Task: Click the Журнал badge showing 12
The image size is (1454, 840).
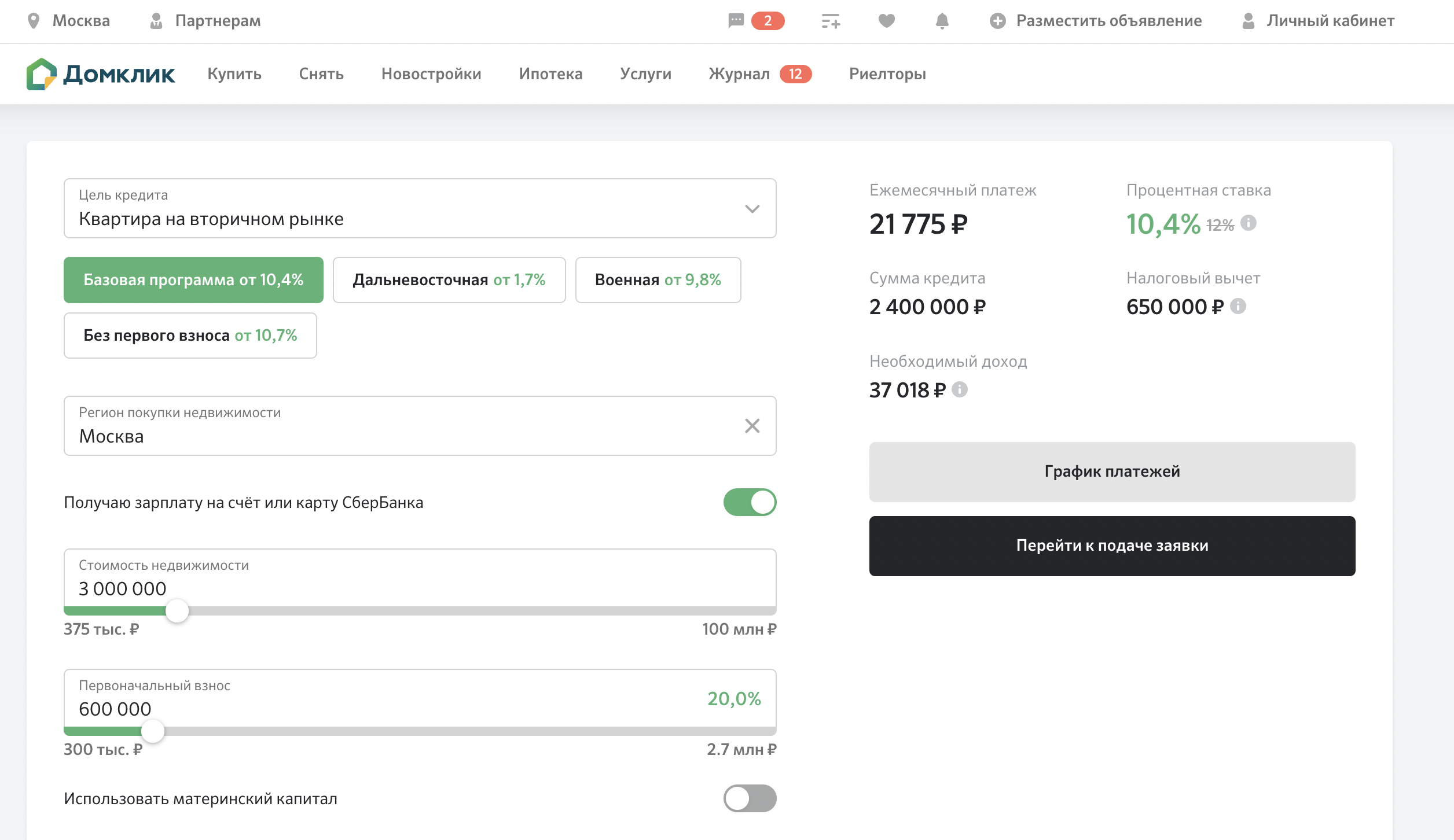Action: [x=795, y=74]
